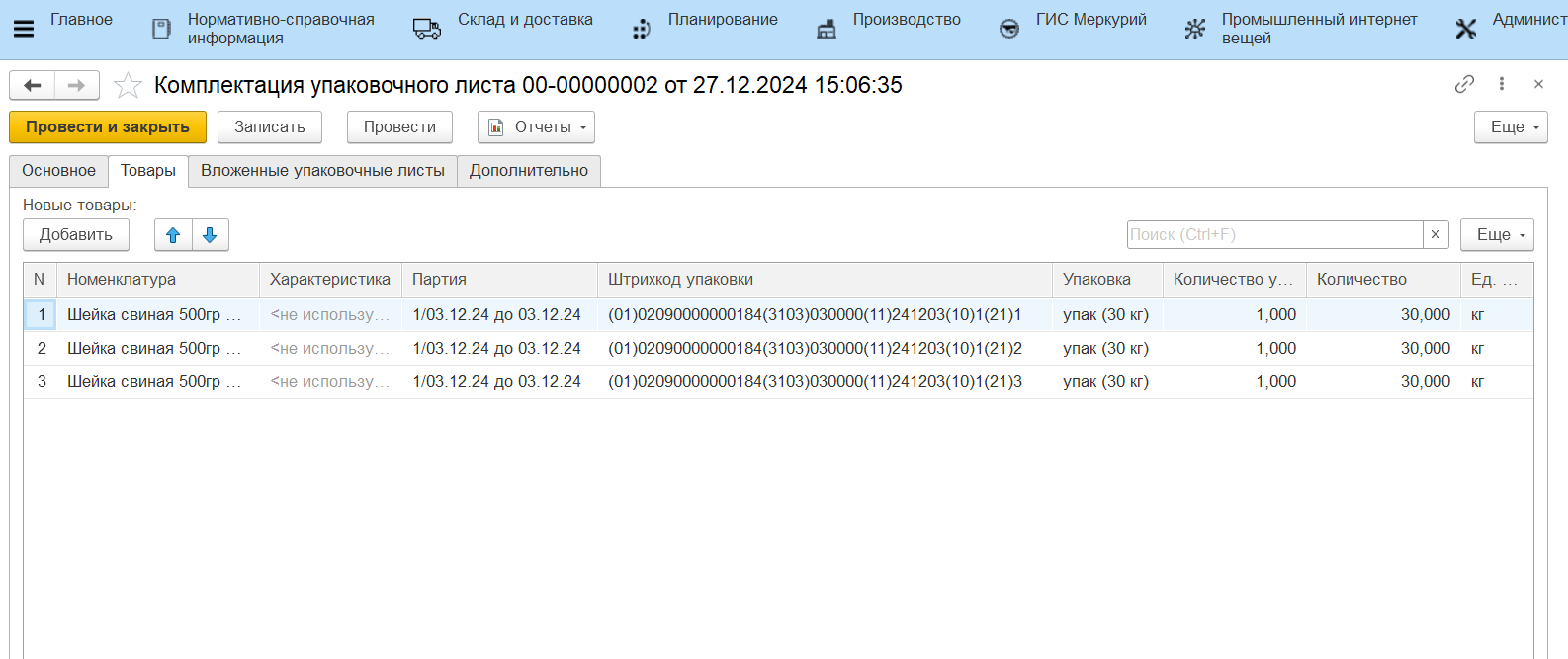Open the Отчеты dropdown

click(x=536, y=127)
